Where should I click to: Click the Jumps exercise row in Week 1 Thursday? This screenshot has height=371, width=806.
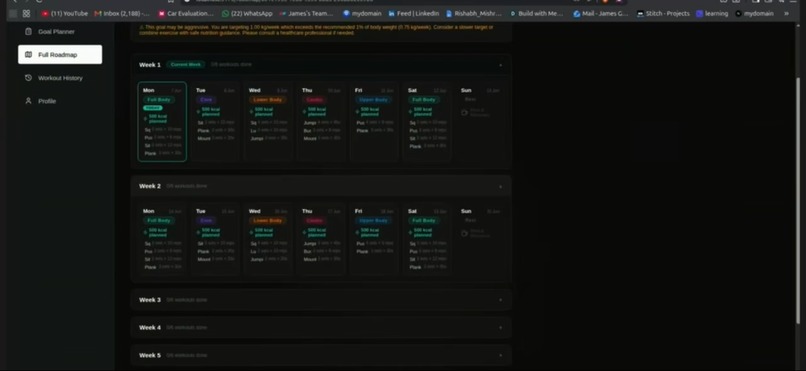click(x=321, y=122)
